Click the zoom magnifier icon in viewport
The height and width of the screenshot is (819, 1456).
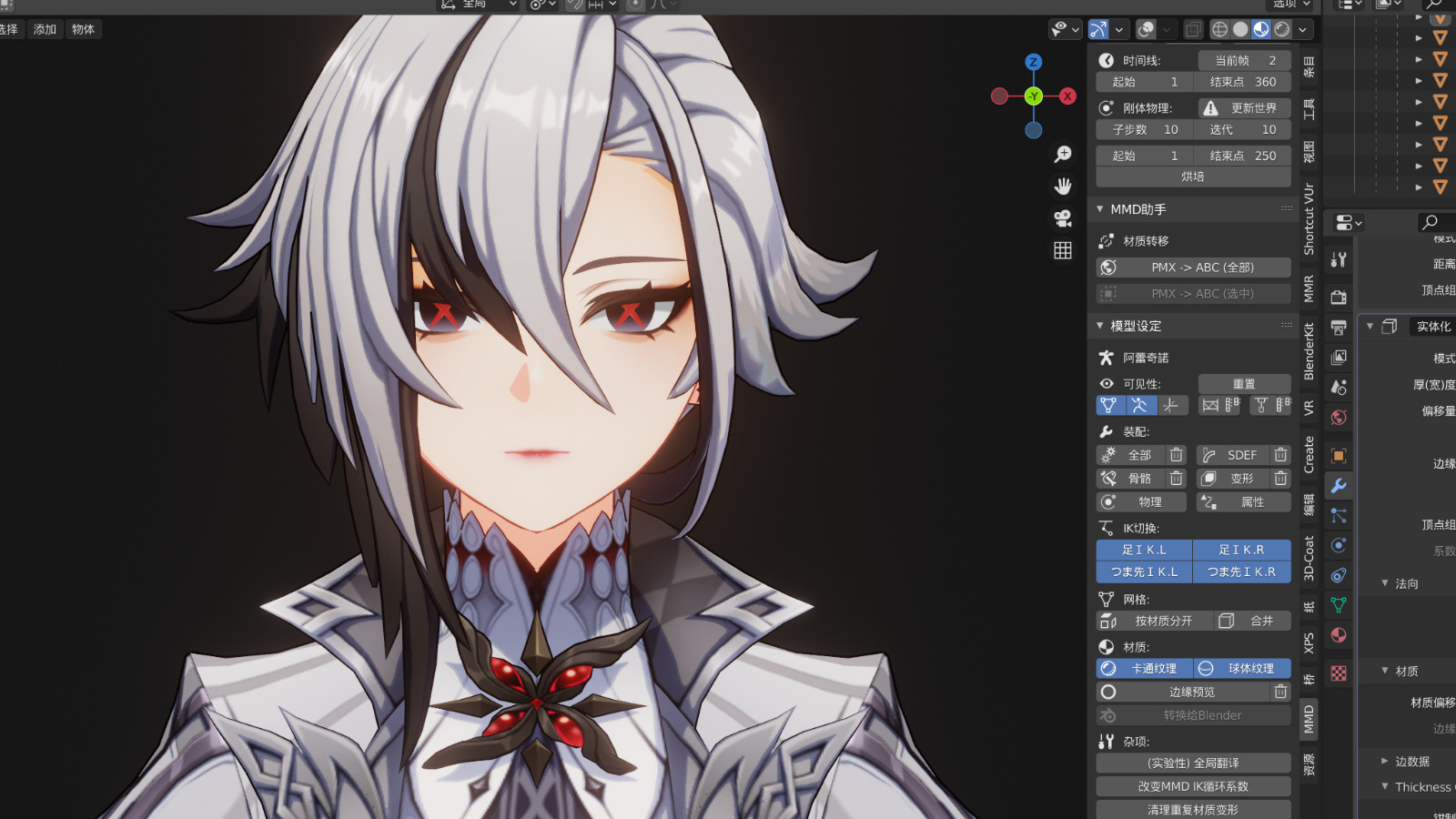coord(1062,155)
